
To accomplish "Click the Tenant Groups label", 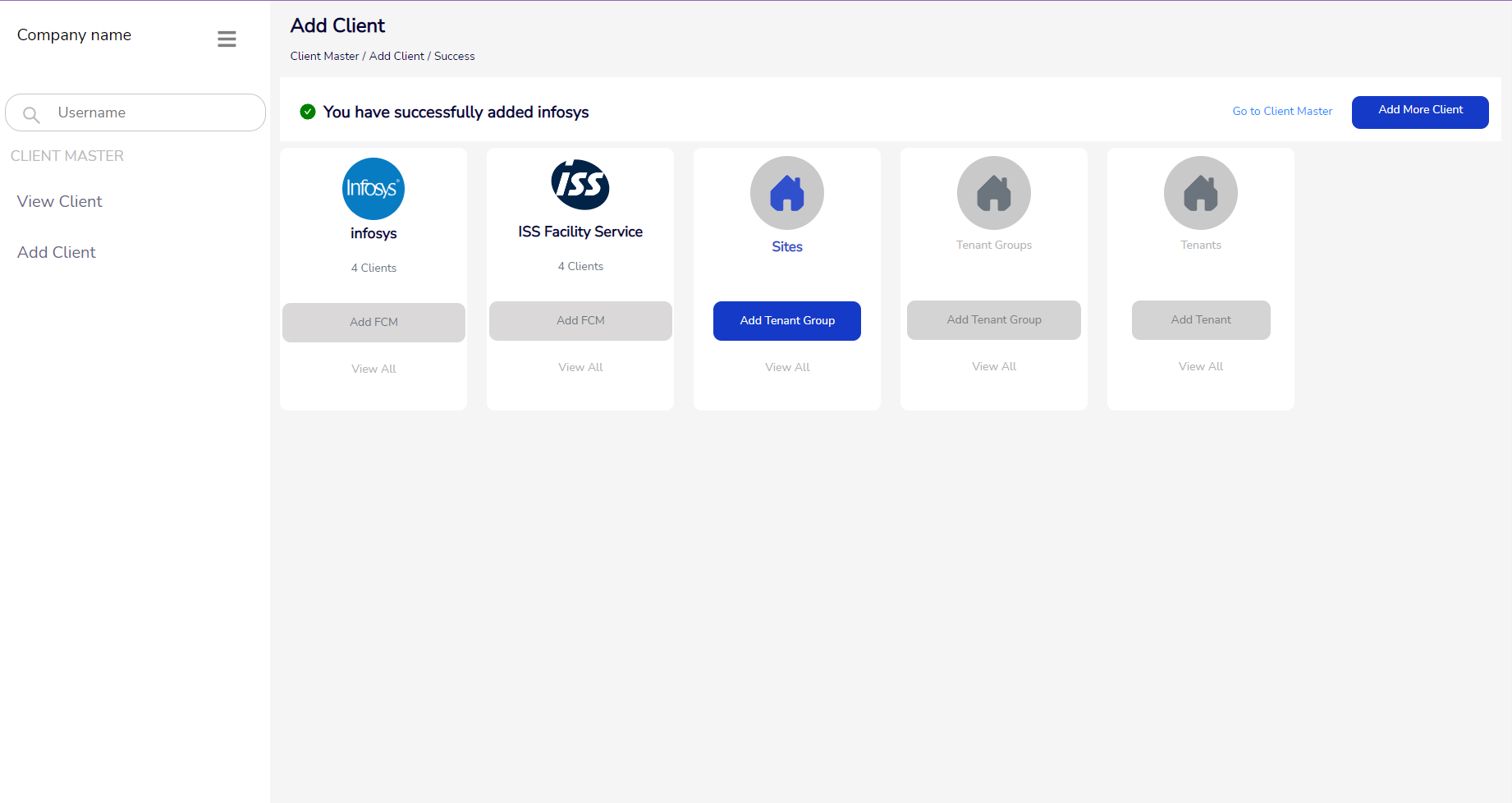I will coord(994,245).
